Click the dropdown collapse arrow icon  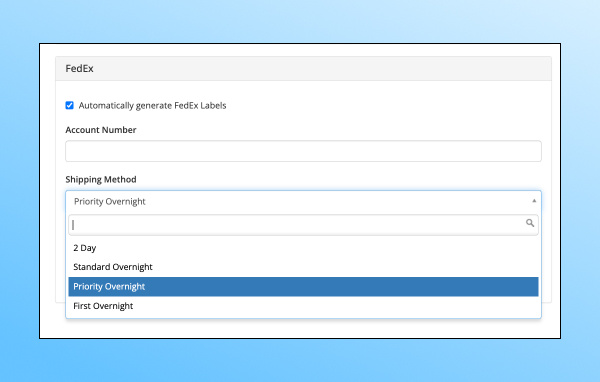point(534,201)
